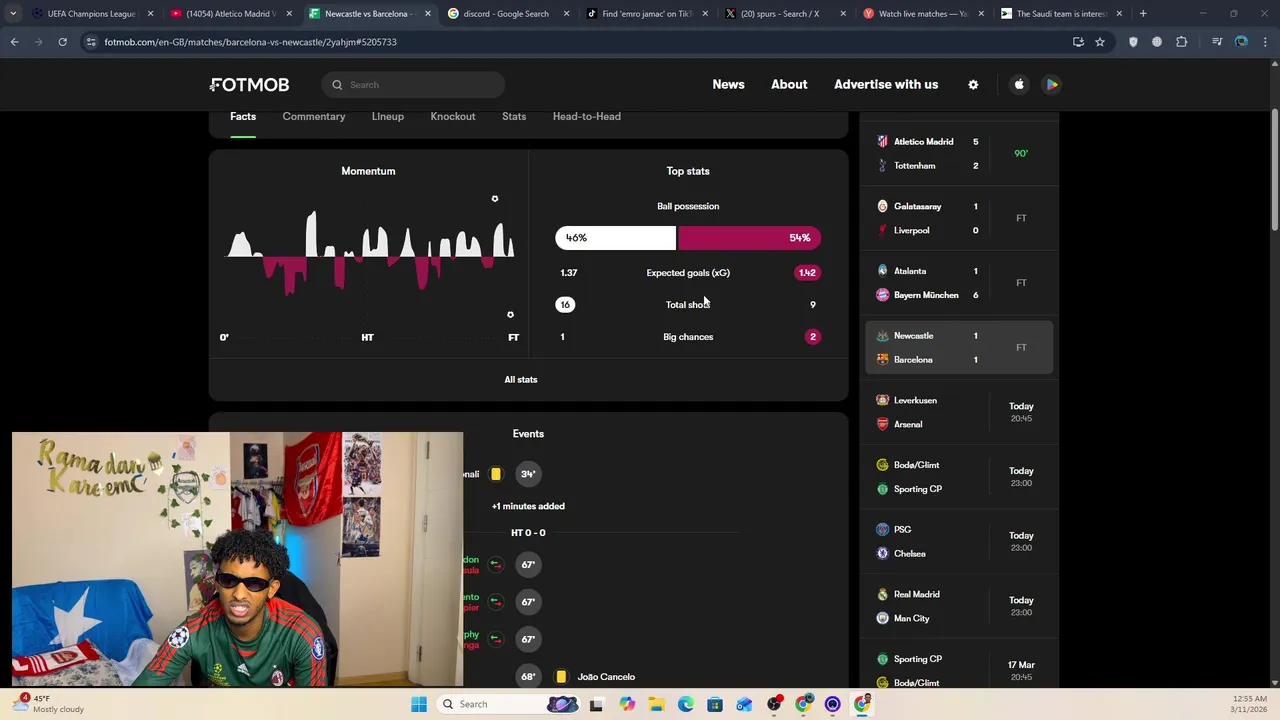Switch to the Knockout tab

point(453,117)
